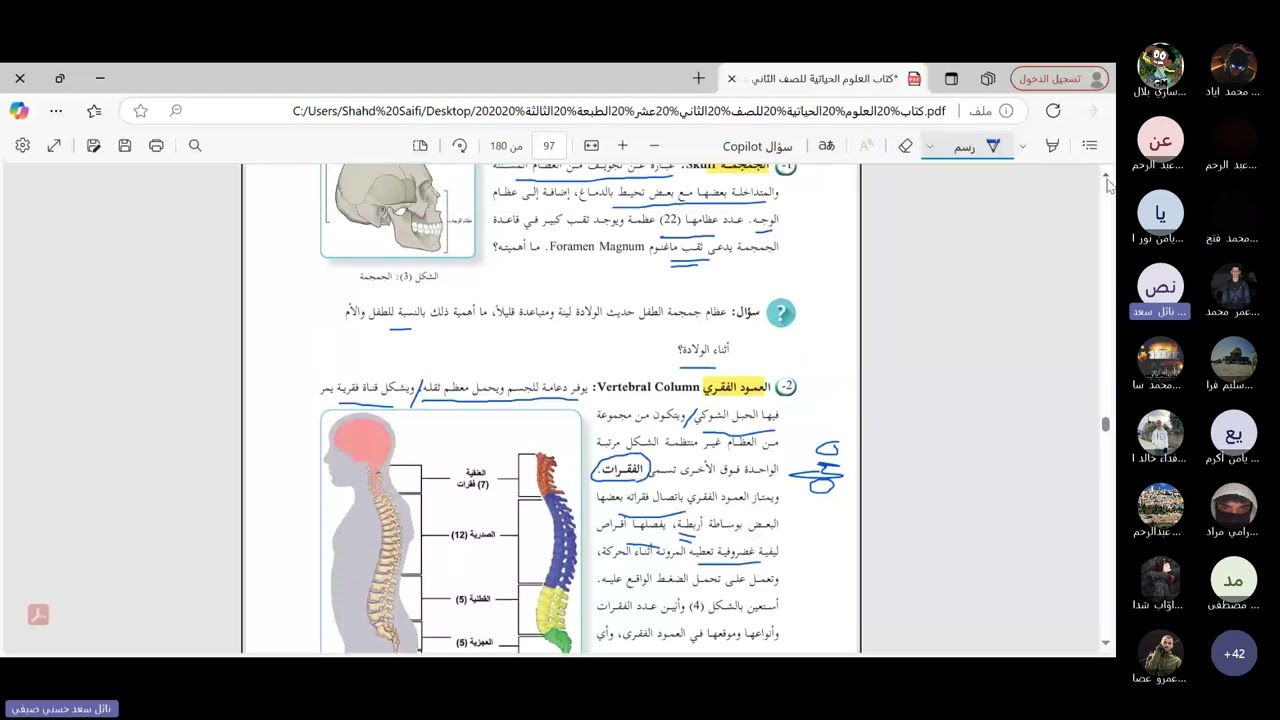The width and height of the screenshot is (1280, 720).
Task: Click the caption الشكل (3): الجمجمة
Action: tap(399, 276)
